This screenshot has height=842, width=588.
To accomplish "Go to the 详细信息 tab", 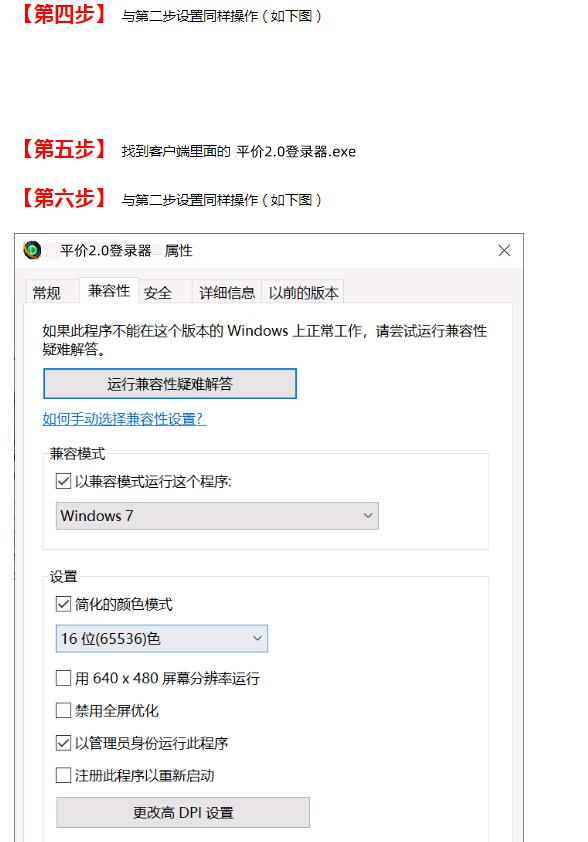I will [227, 293].
